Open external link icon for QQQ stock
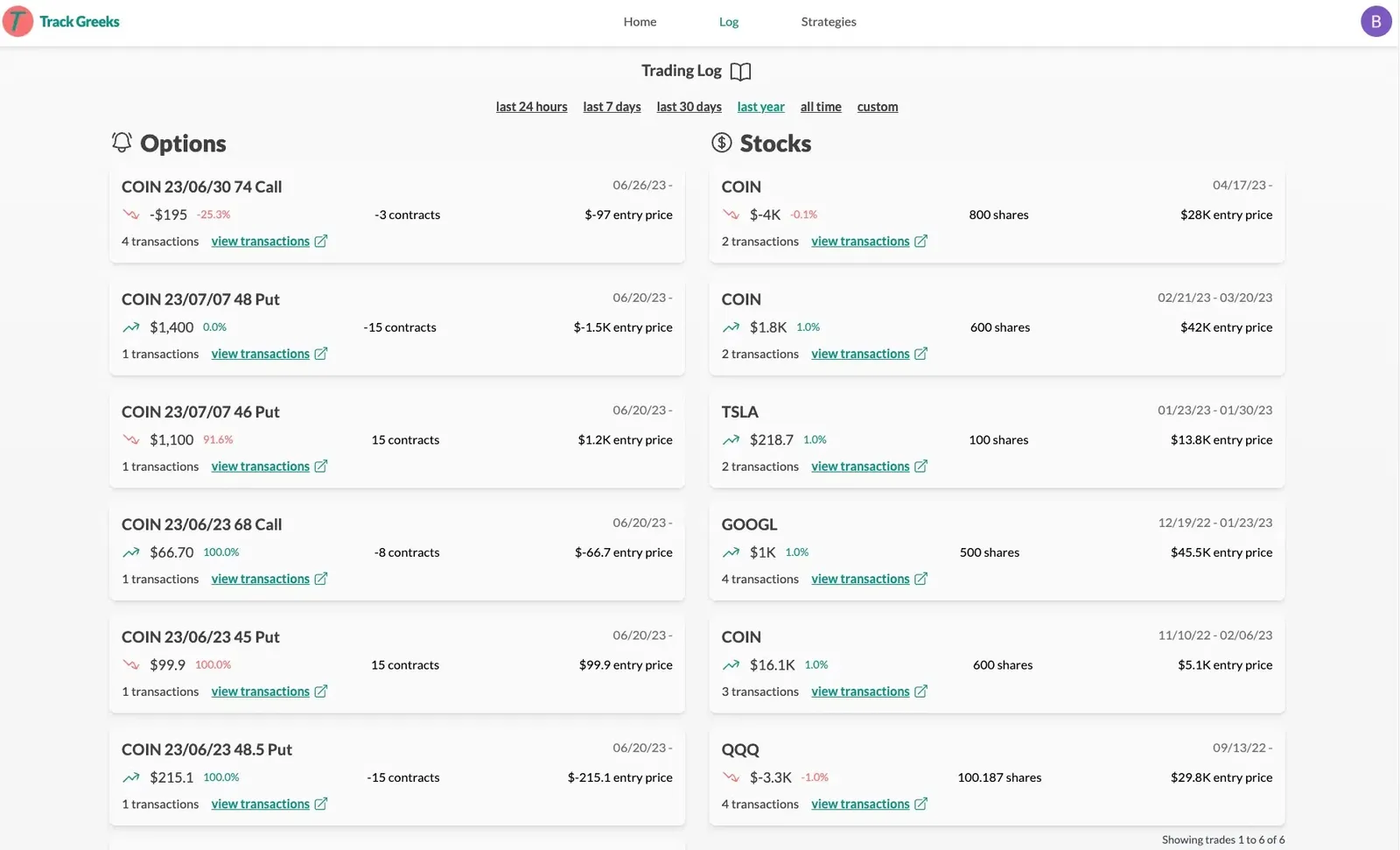The image size is (1400, 850). pos(920,804)
